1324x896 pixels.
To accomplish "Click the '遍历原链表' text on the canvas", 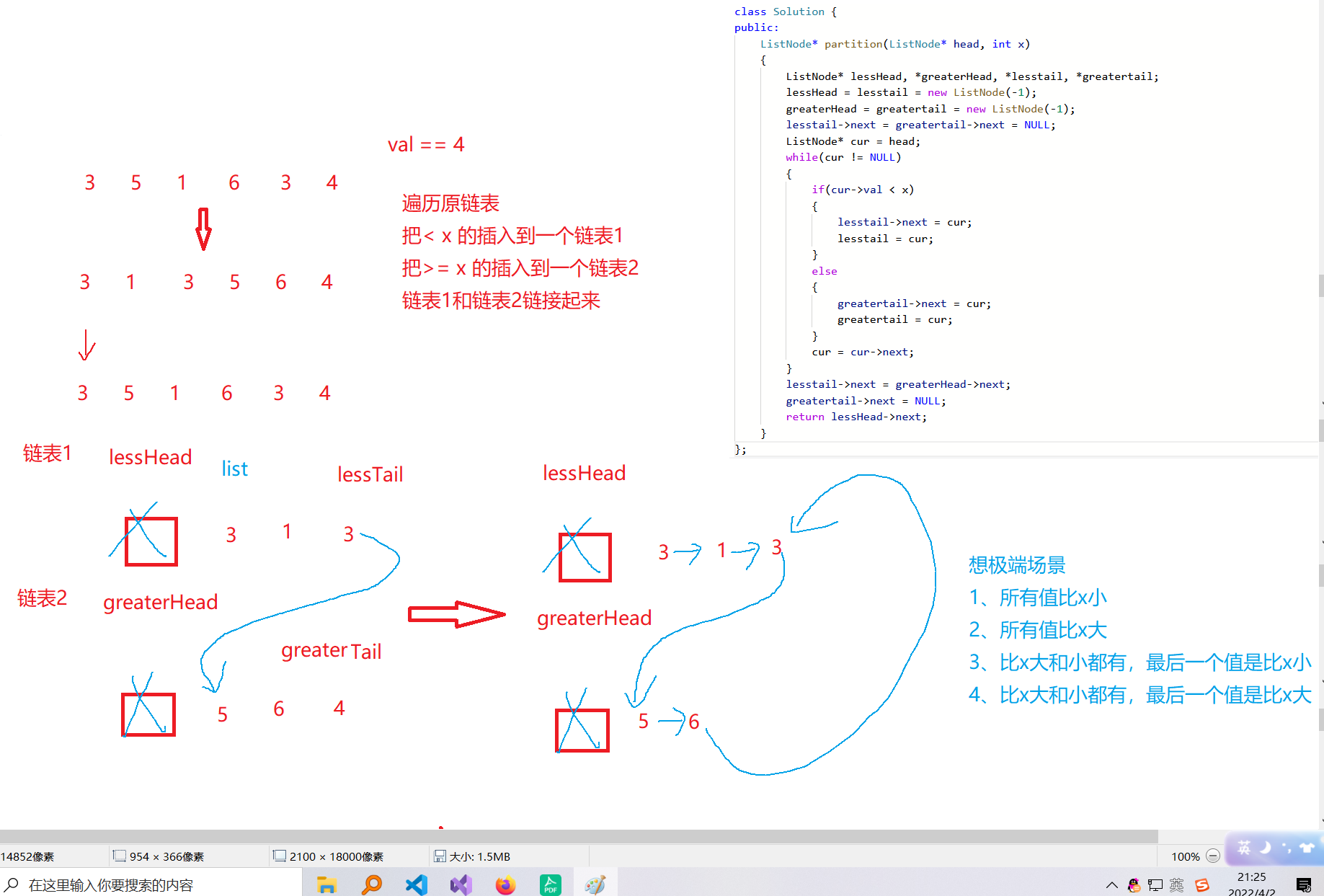I will 450,203.
